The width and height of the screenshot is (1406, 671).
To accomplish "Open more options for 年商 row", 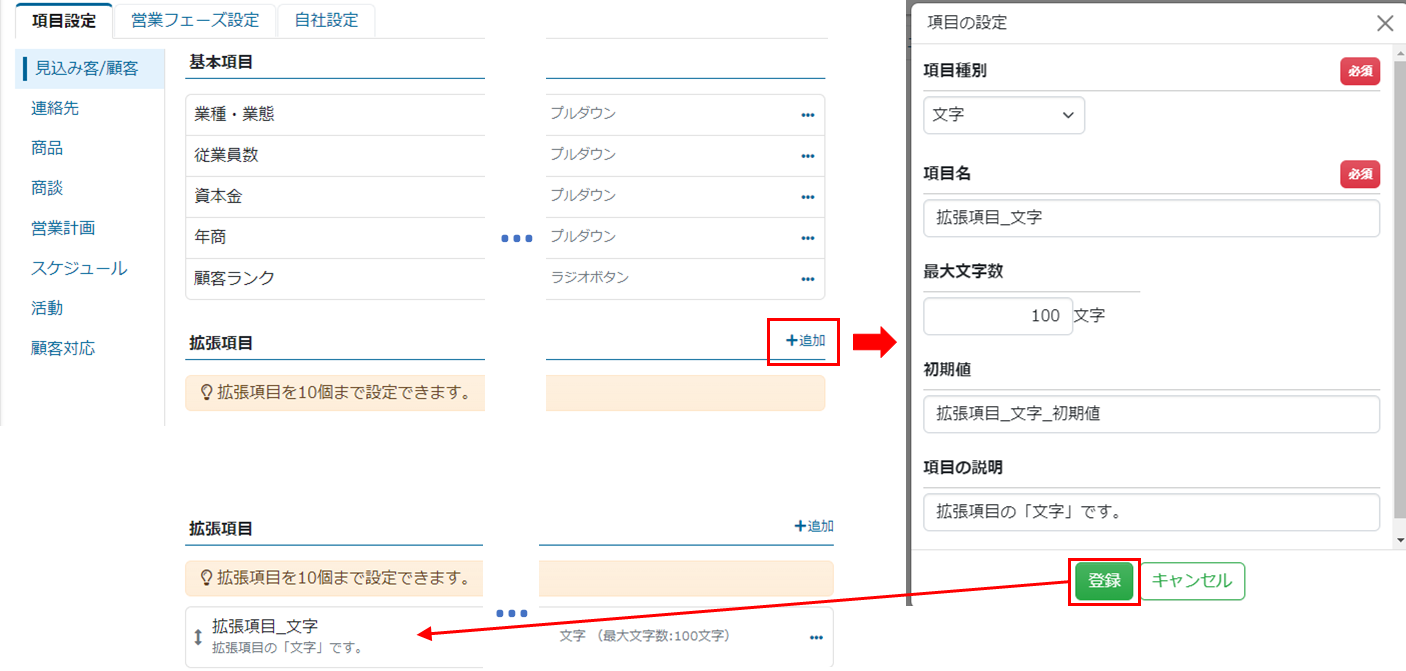I will pyautogui.click(x=808, y=238).
